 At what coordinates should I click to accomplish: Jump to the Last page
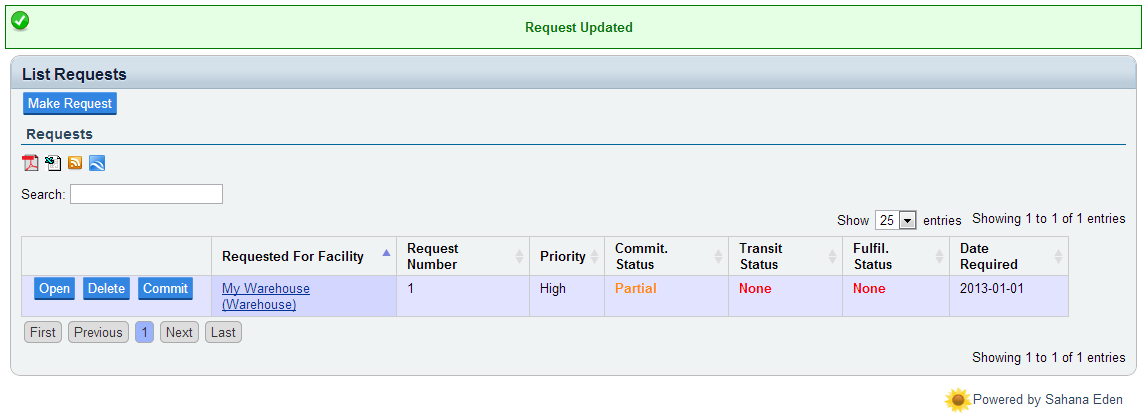[x=223, y=333]
